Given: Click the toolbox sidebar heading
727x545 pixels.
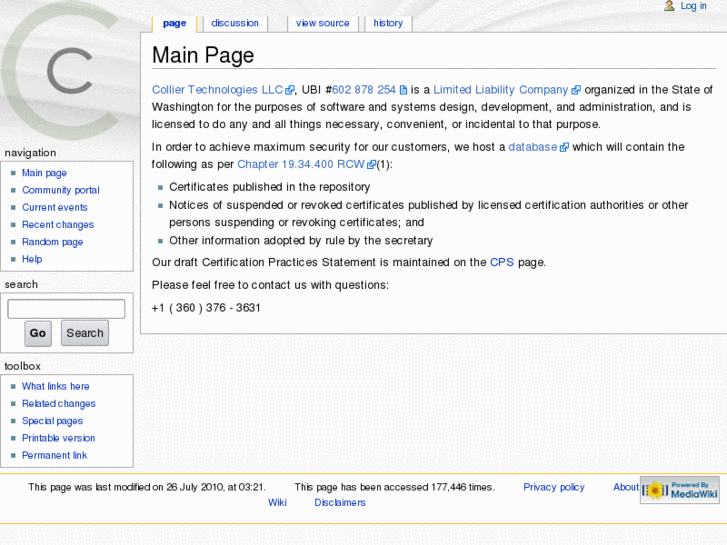Looking at the screenshot, I should [22, 366].
